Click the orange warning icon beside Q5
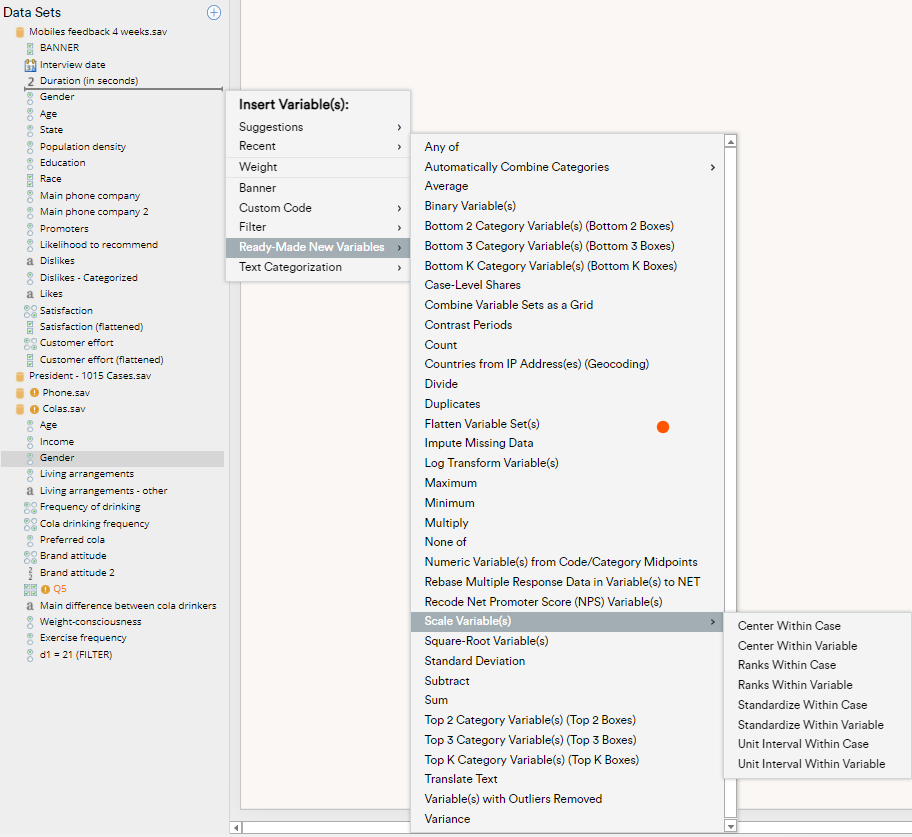 coord(45,589)
